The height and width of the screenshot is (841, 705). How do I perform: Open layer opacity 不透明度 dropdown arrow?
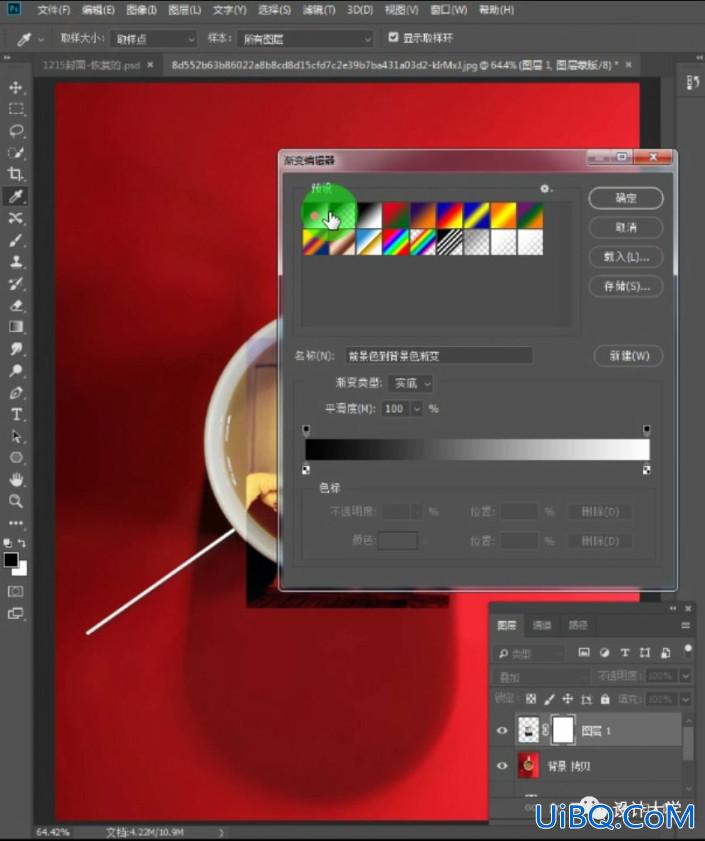tap(686, 676)
